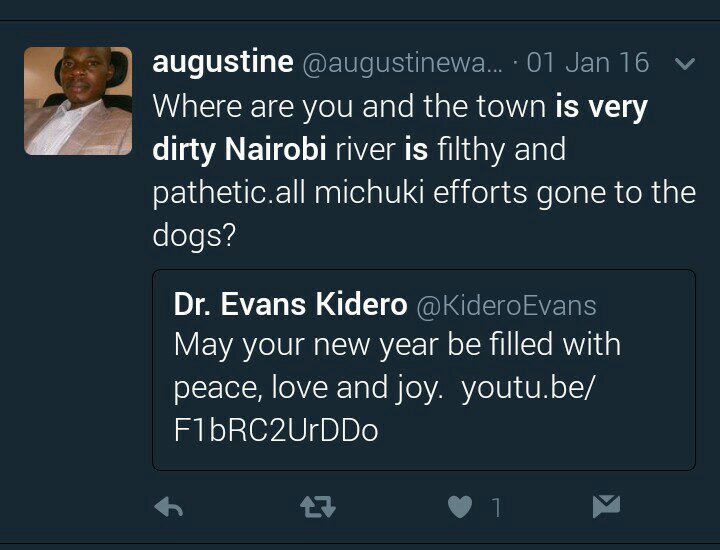Image resolution: width=720 pixels, height=550 pixels.
Task: Open augustine's profile photo
Action: coord(78,101)
